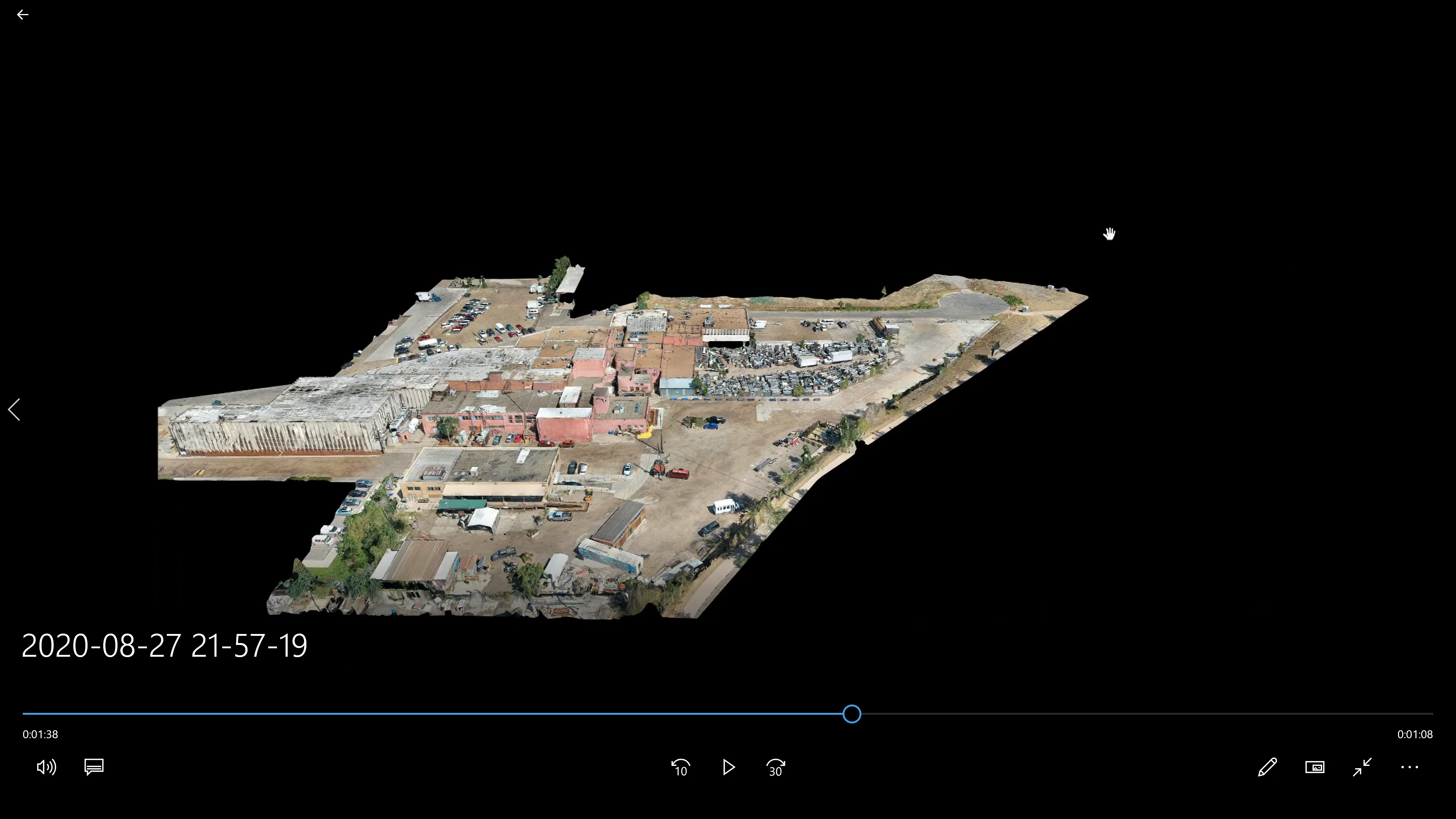The width and height of the screenshot is (1456, 819).
Task: Open the three-dot more options menu
Action: click(1410, 767)
